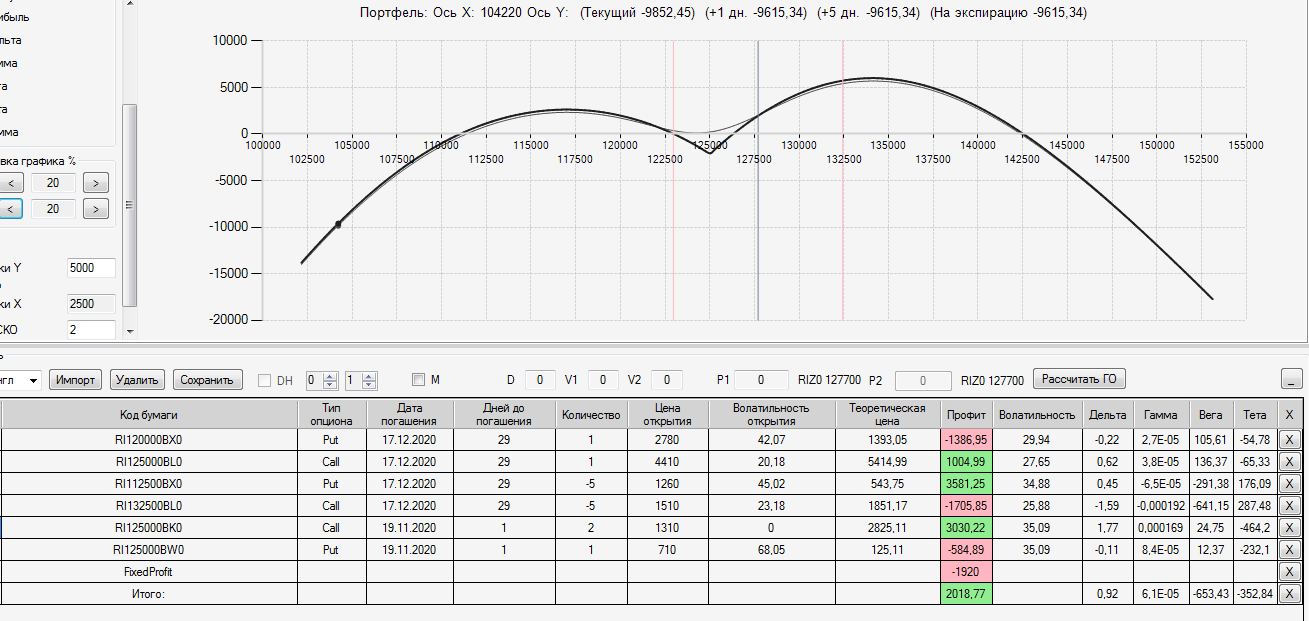Click the opening volatility cell 68,05

pos(771,549)
